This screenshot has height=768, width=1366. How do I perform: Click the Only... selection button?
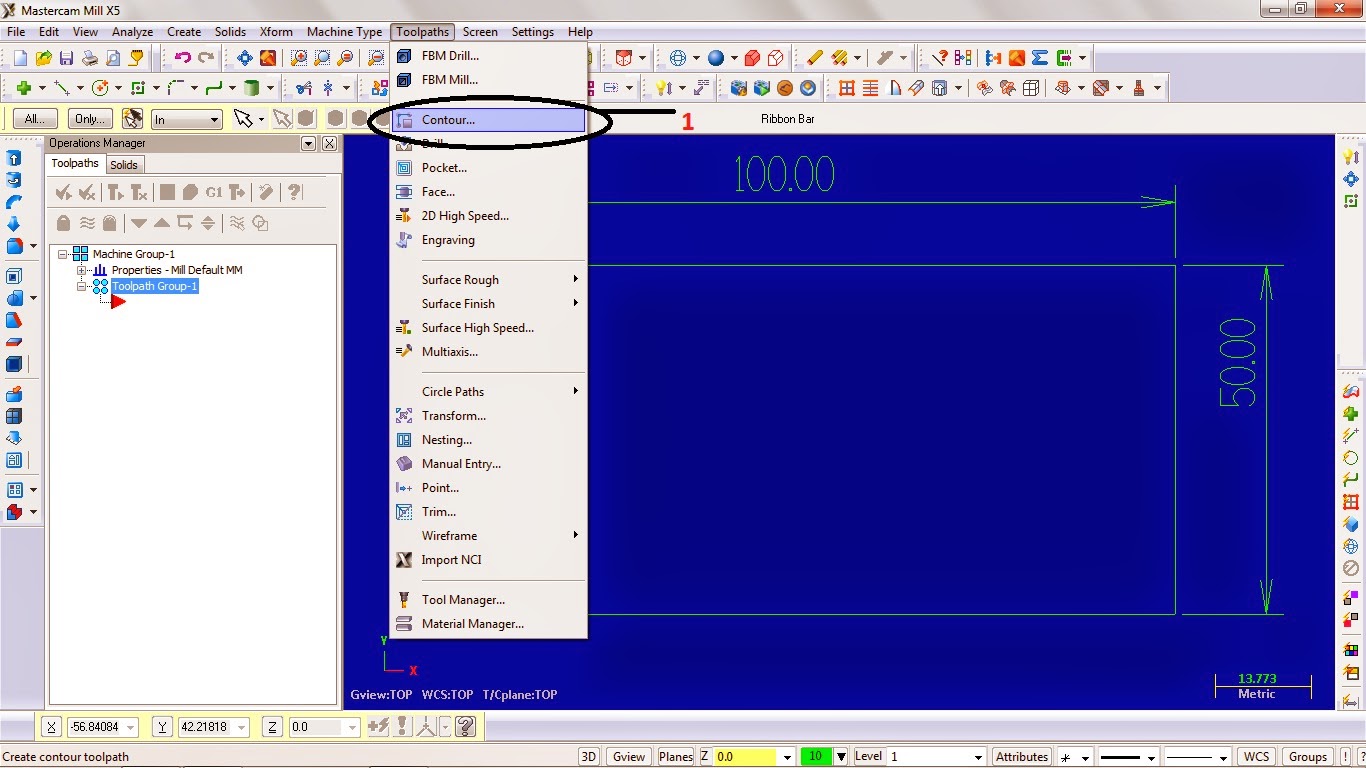click(90, 119)
